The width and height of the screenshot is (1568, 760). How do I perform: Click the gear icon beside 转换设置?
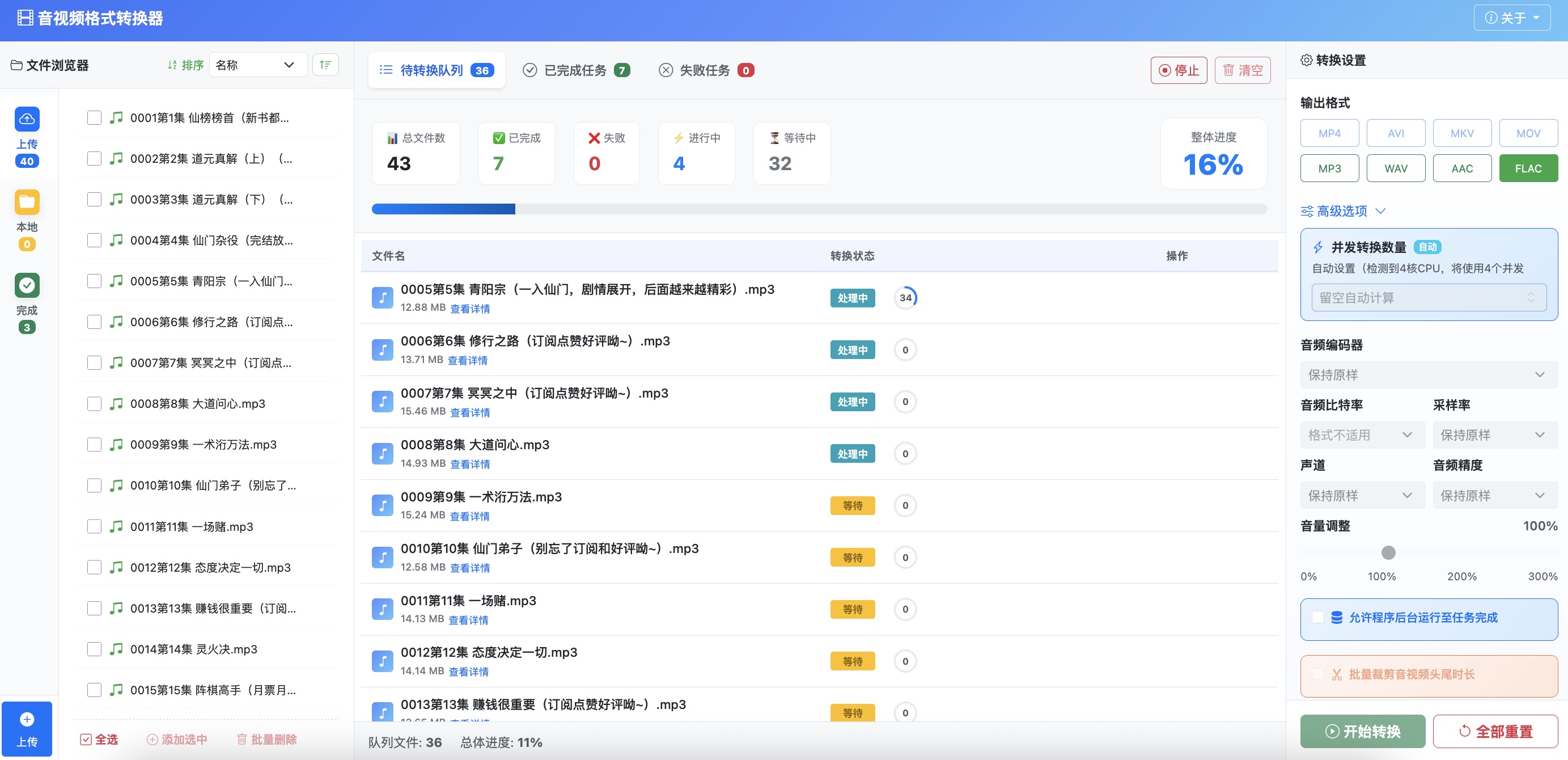[x=1306, y=60]
